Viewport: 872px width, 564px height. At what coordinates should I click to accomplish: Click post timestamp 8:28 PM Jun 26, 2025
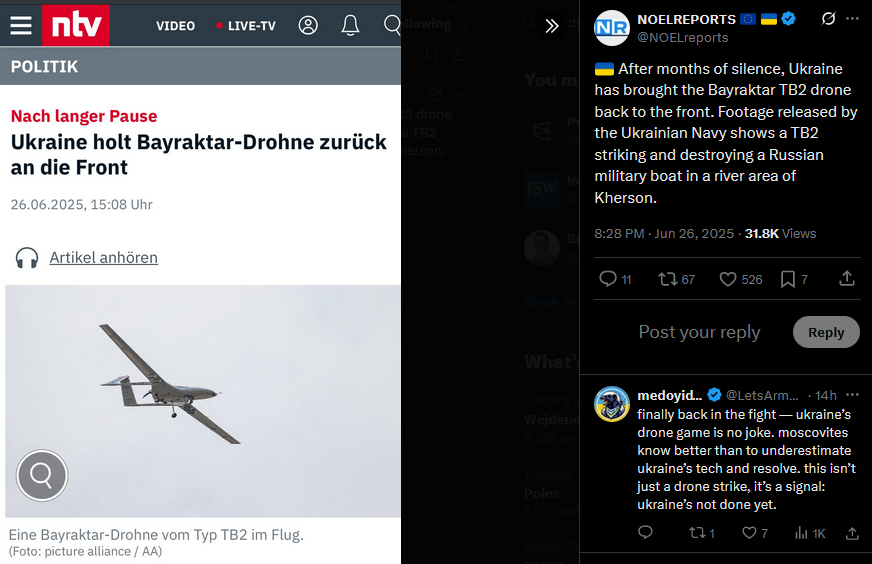click(664, 234)
